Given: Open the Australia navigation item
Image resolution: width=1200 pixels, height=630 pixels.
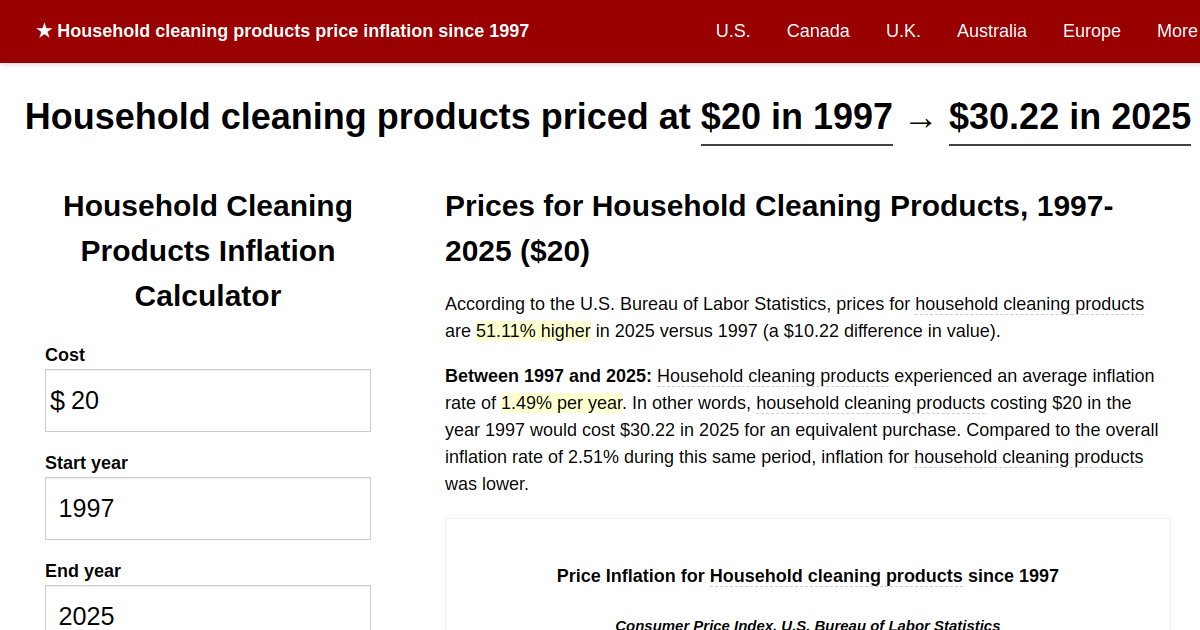Looking at the screenshot, I should [x=992, y=31].
